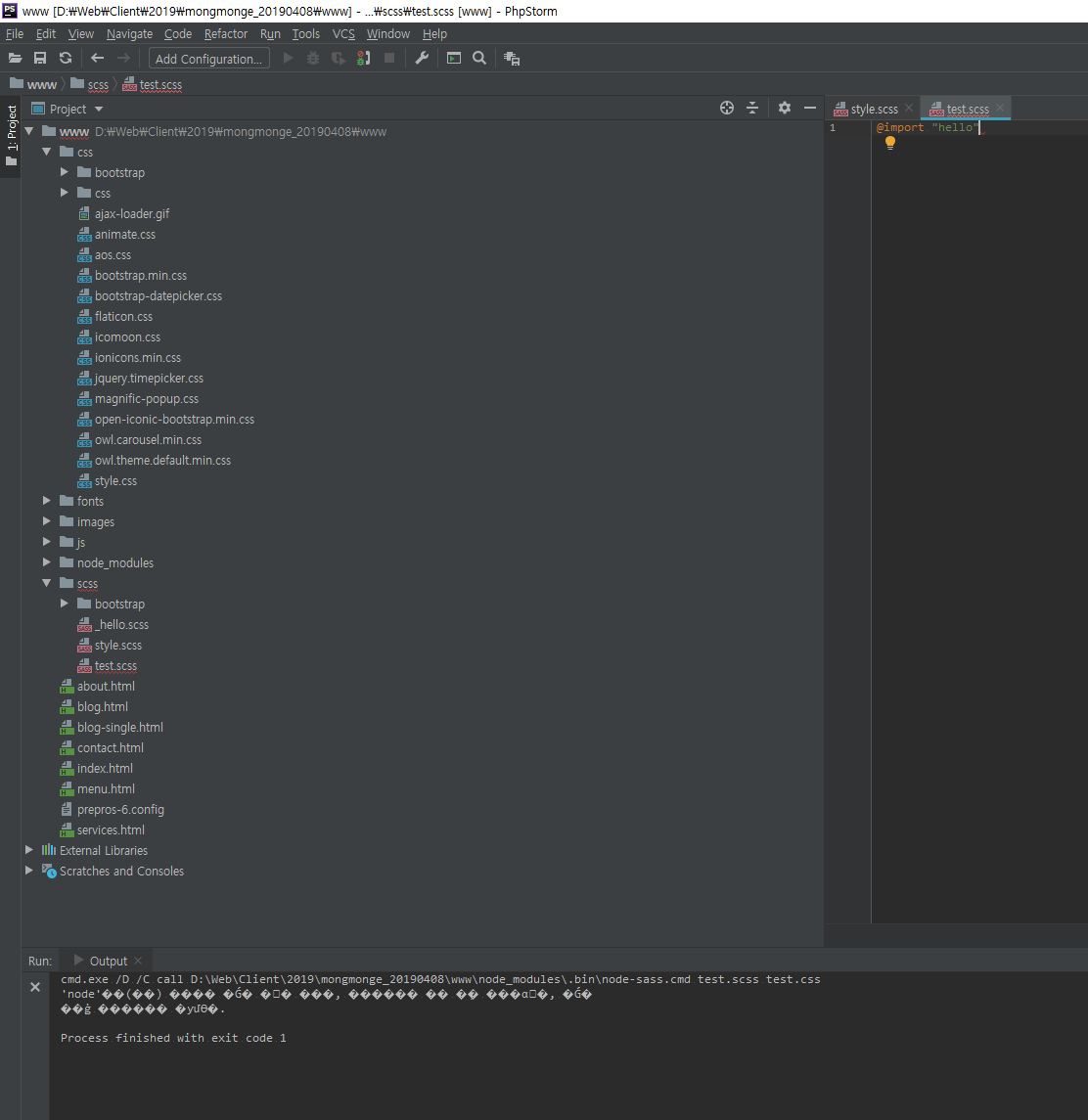
Task: Click the Collapse All icon in Project panel
Action: pyautogui.click(x=752, y=108)
